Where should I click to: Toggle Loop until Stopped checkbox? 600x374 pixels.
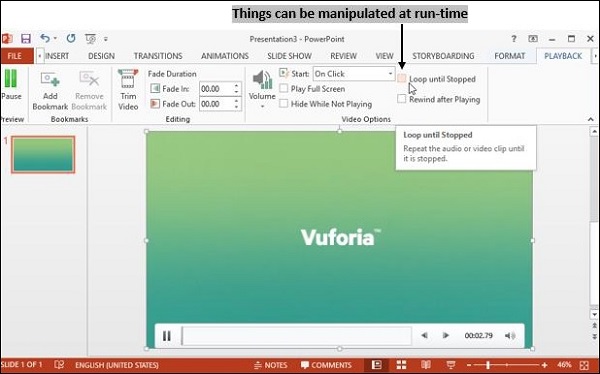point(401,78)
